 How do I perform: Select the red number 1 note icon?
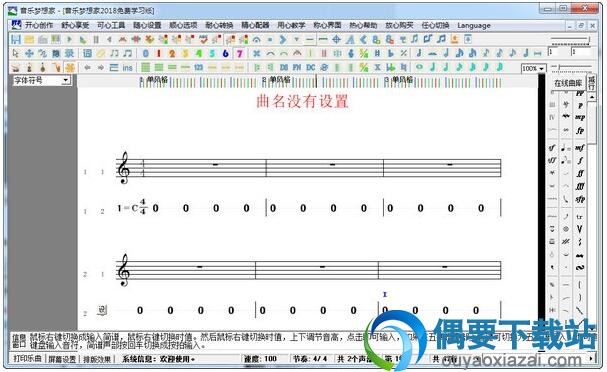[159, 53]
